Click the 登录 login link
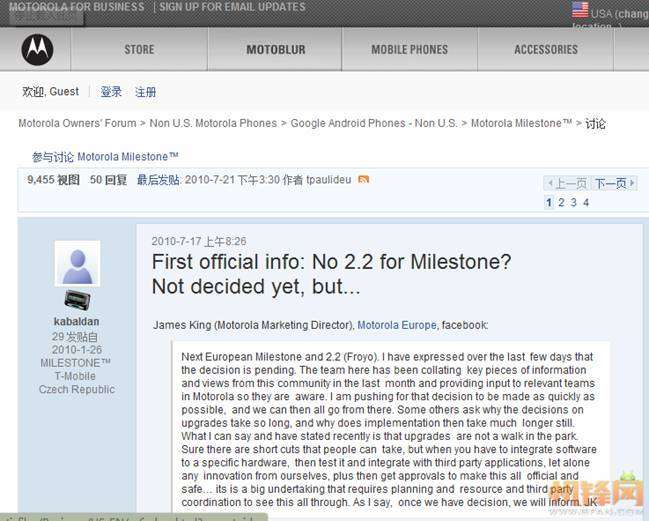The width and height of the screenshot is (649, 521). pos(111,92)
